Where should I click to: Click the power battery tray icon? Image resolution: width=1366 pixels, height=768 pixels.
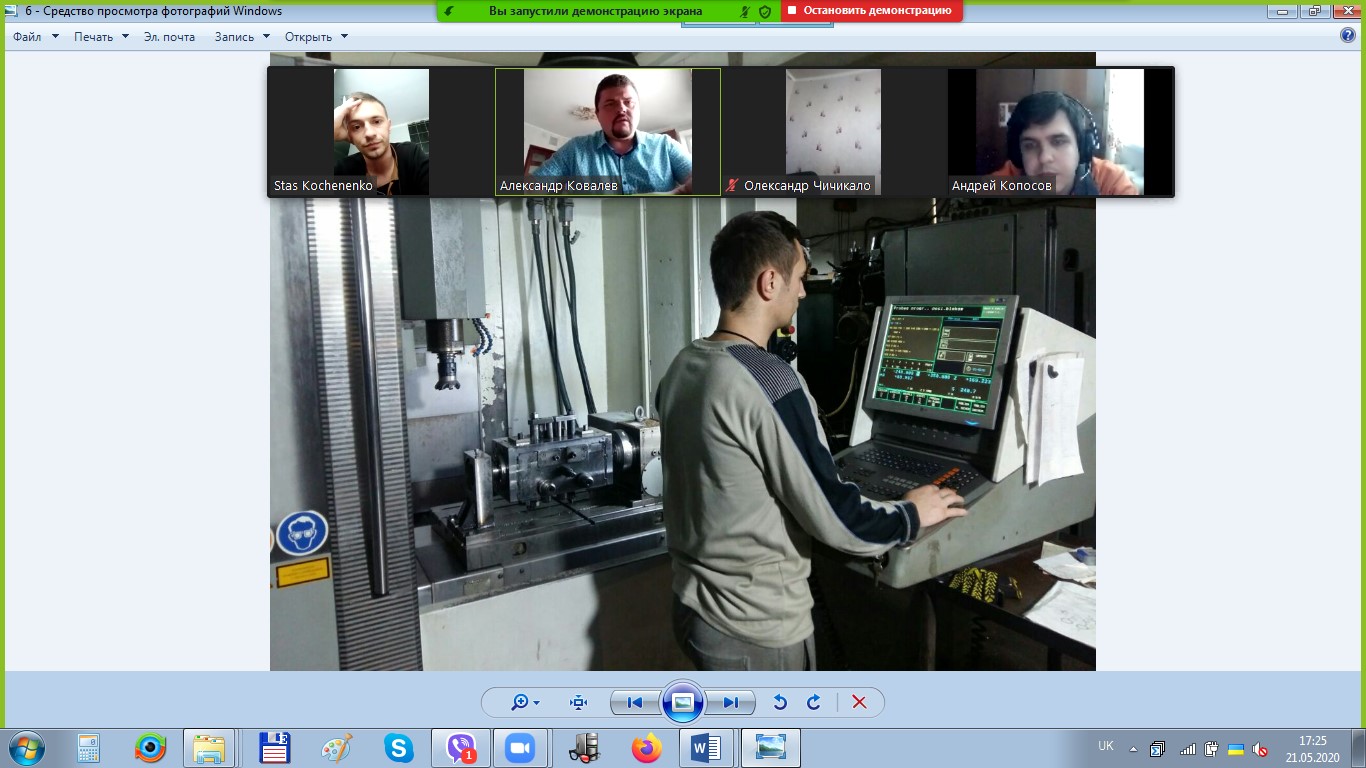point(1212,749)
